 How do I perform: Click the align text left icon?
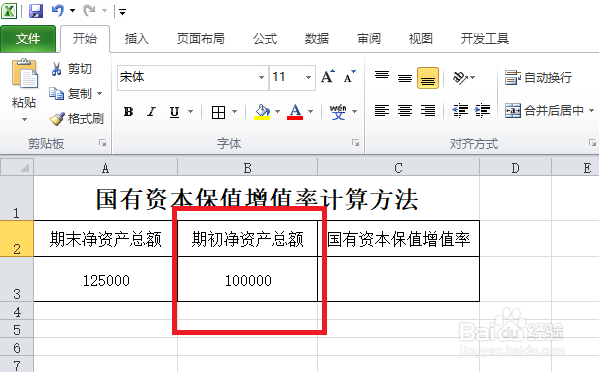pyautogui.click(x=382, y=111)
